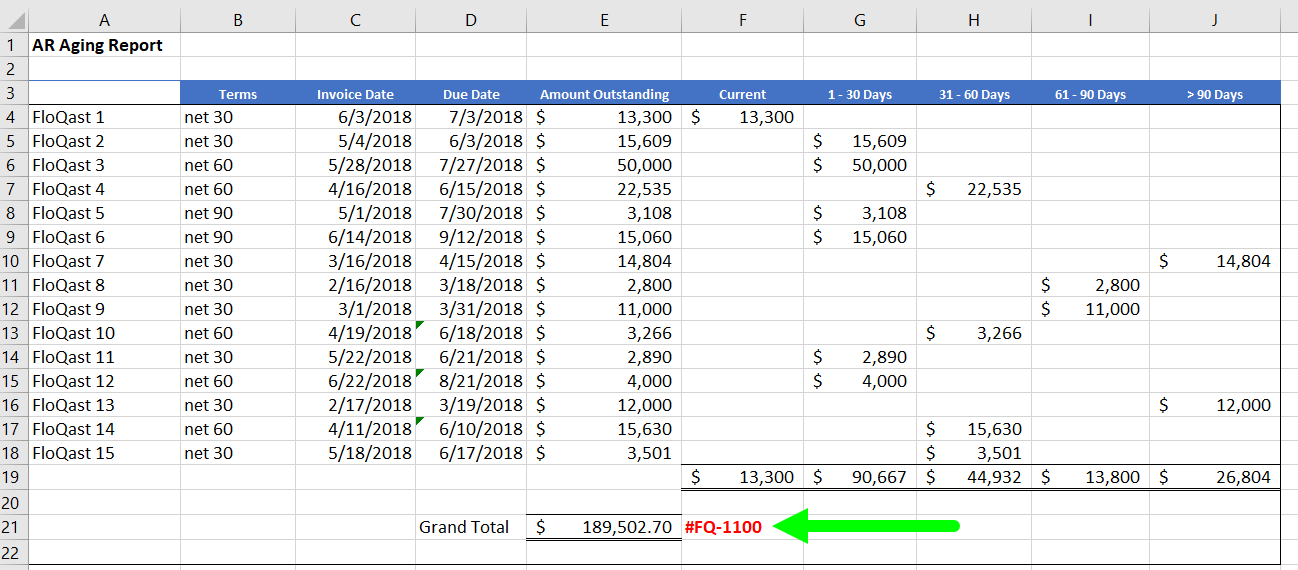Click the 31 - 60 Days header

click(974, 94)
